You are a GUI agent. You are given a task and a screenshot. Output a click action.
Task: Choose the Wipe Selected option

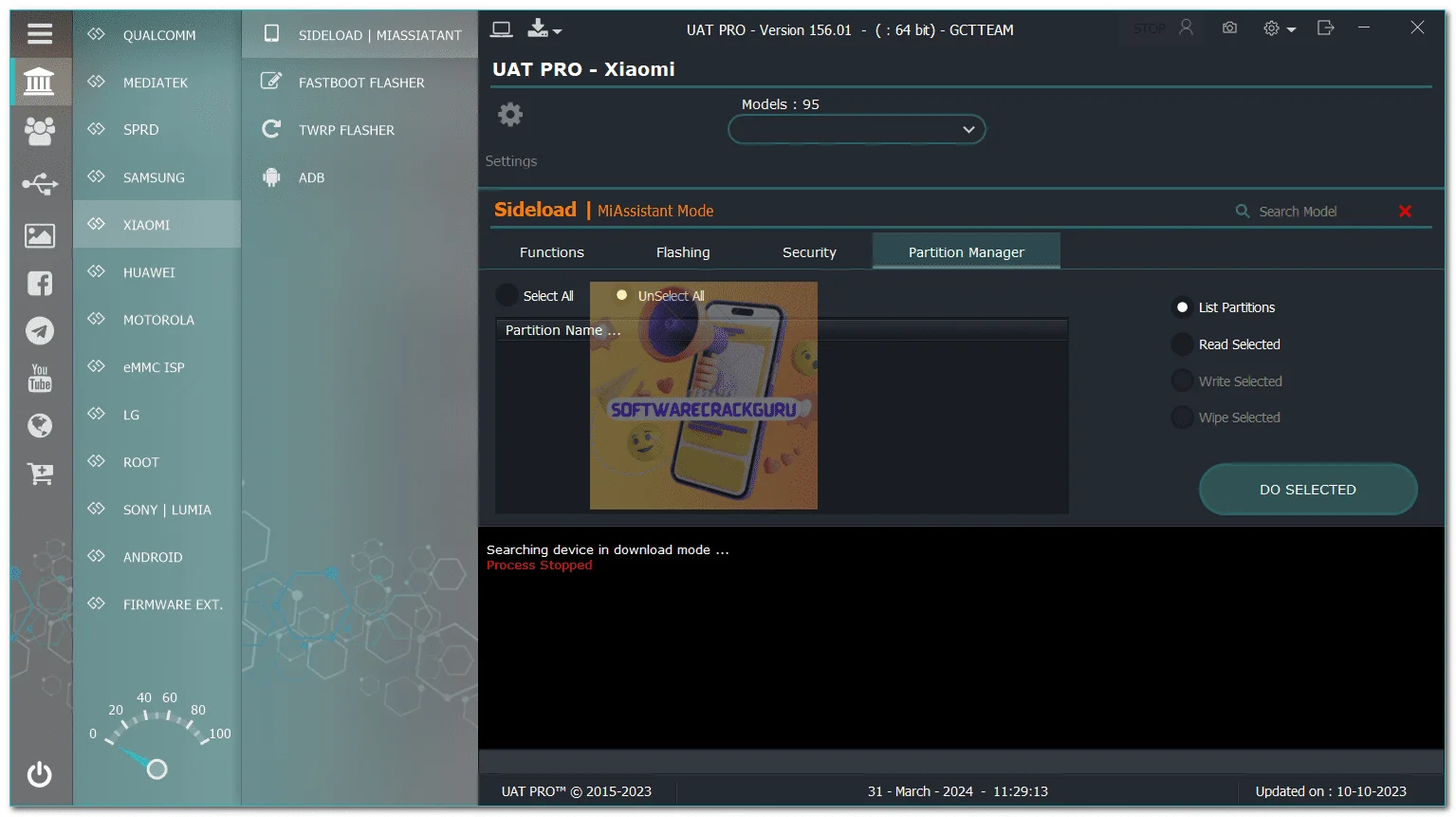tap(1226, 418)
